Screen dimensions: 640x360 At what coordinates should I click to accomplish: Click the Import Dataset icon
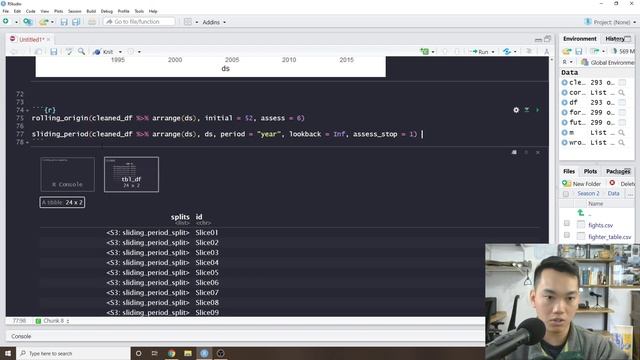(595, 51)
